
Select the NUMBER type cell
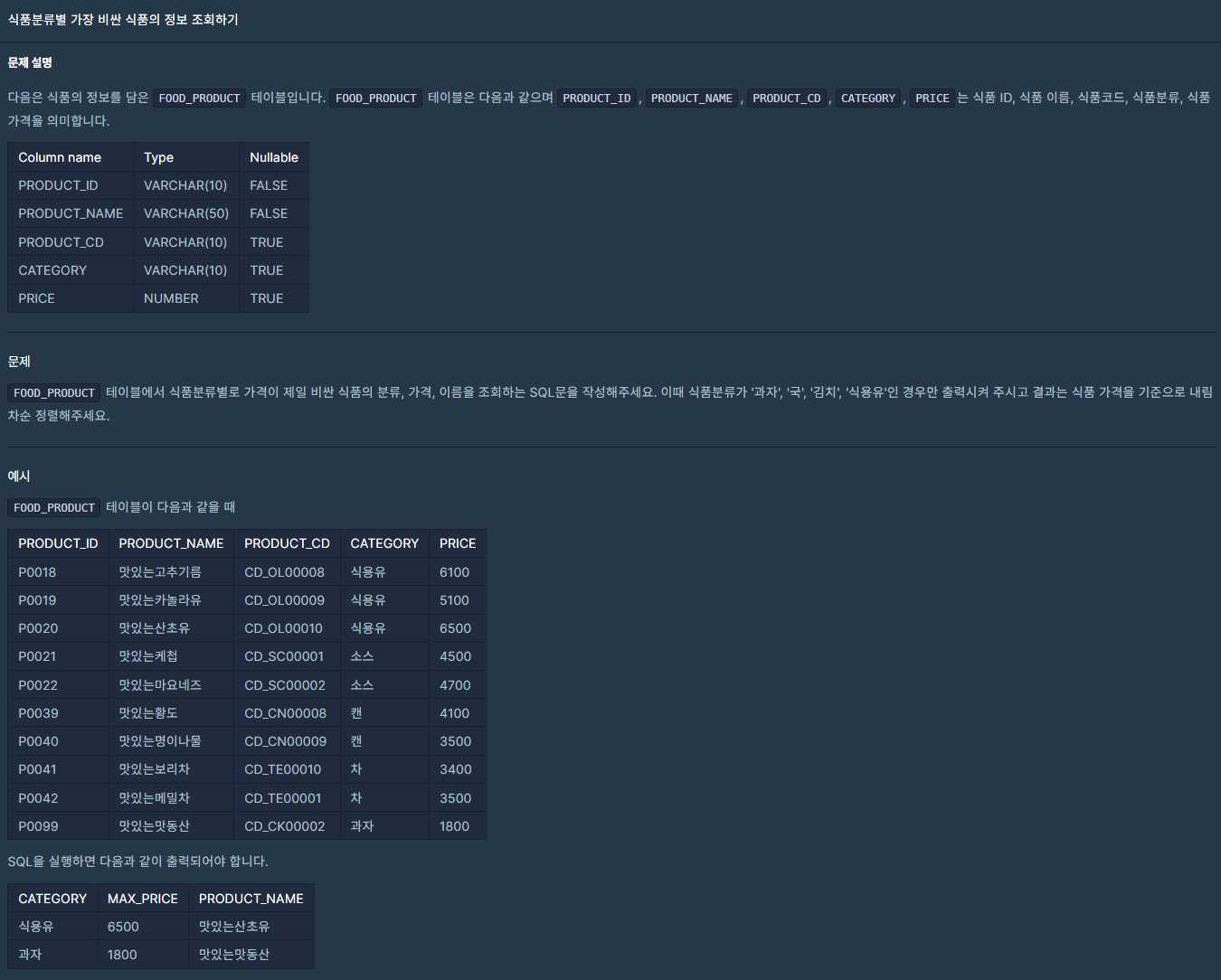(171, 298)
